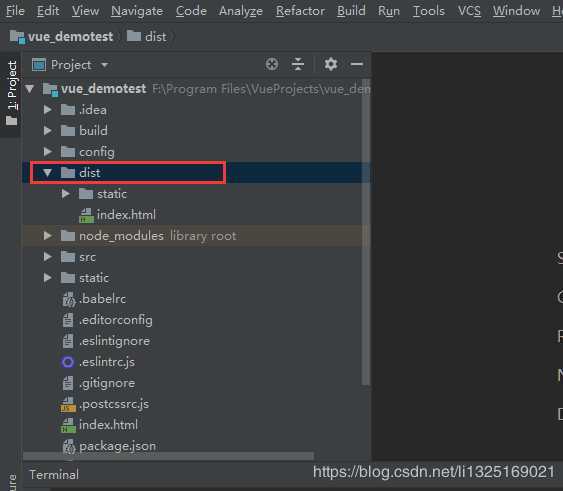The height and width of the screenshot is (491, 563).
Task: Select the src folder name
Action: [87, 257]
